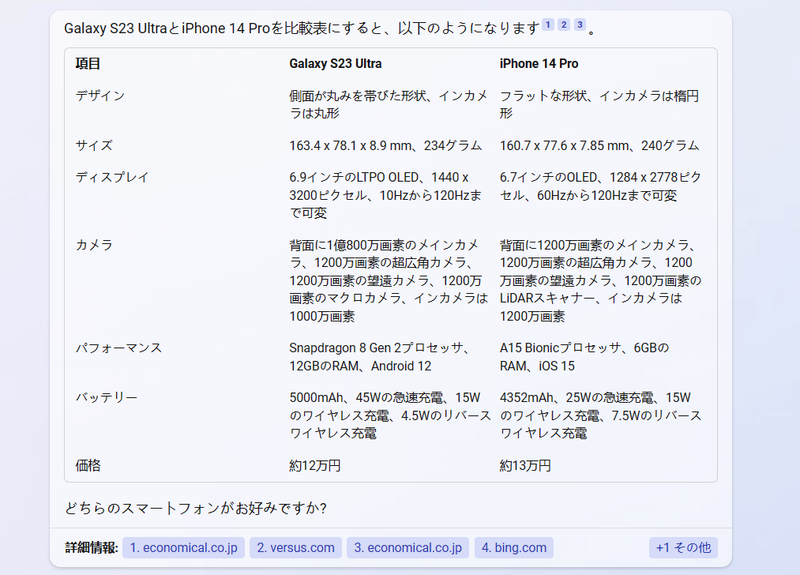Select the パフォーマンス row label
800x575 pixels.
(118, 348)
